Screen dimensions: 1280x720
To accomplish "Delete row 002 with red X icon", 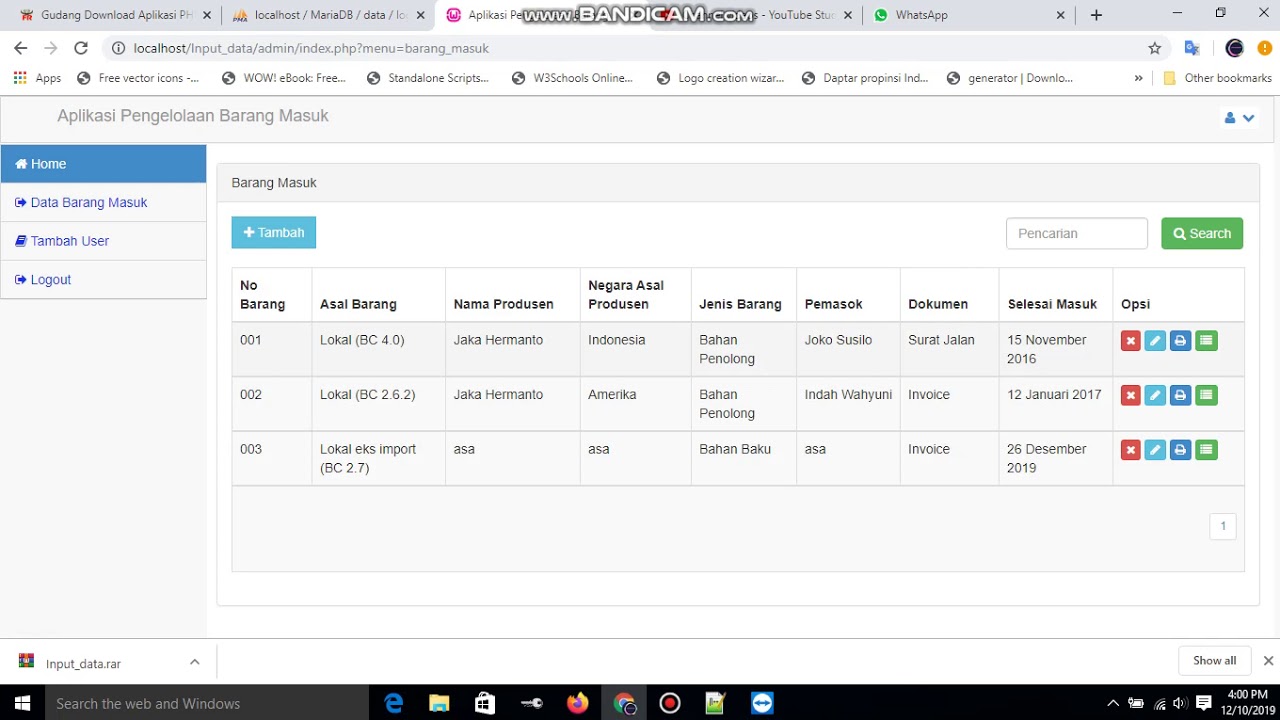I will tap(1131, 395).
